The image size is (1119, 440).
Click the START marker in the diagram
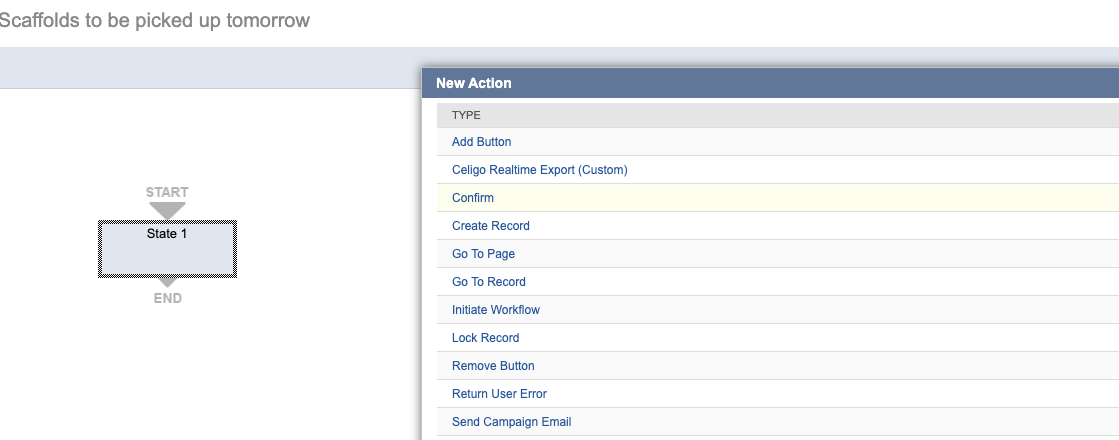click(x=167, y=193)
